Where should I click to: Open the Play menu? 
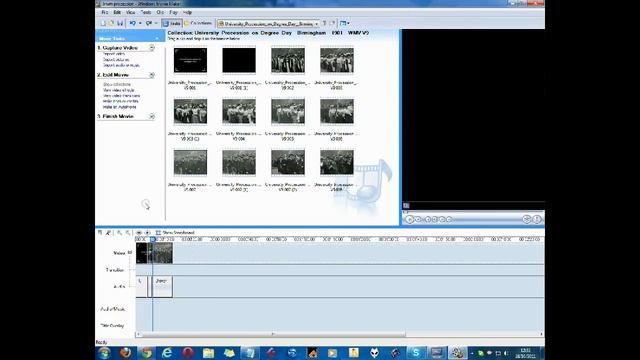pyautogui.click(x=173, y=13)
